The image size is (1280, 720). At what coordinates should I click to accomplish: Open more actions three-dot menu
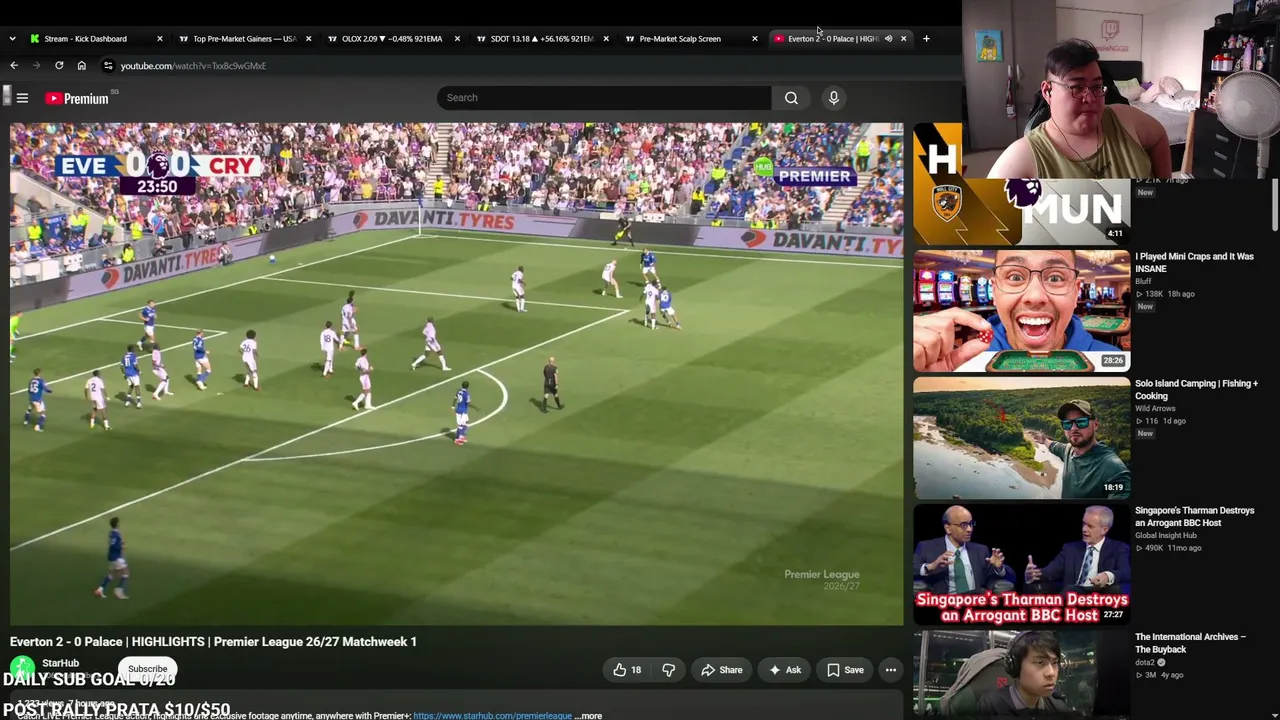[x=890, y=670]
